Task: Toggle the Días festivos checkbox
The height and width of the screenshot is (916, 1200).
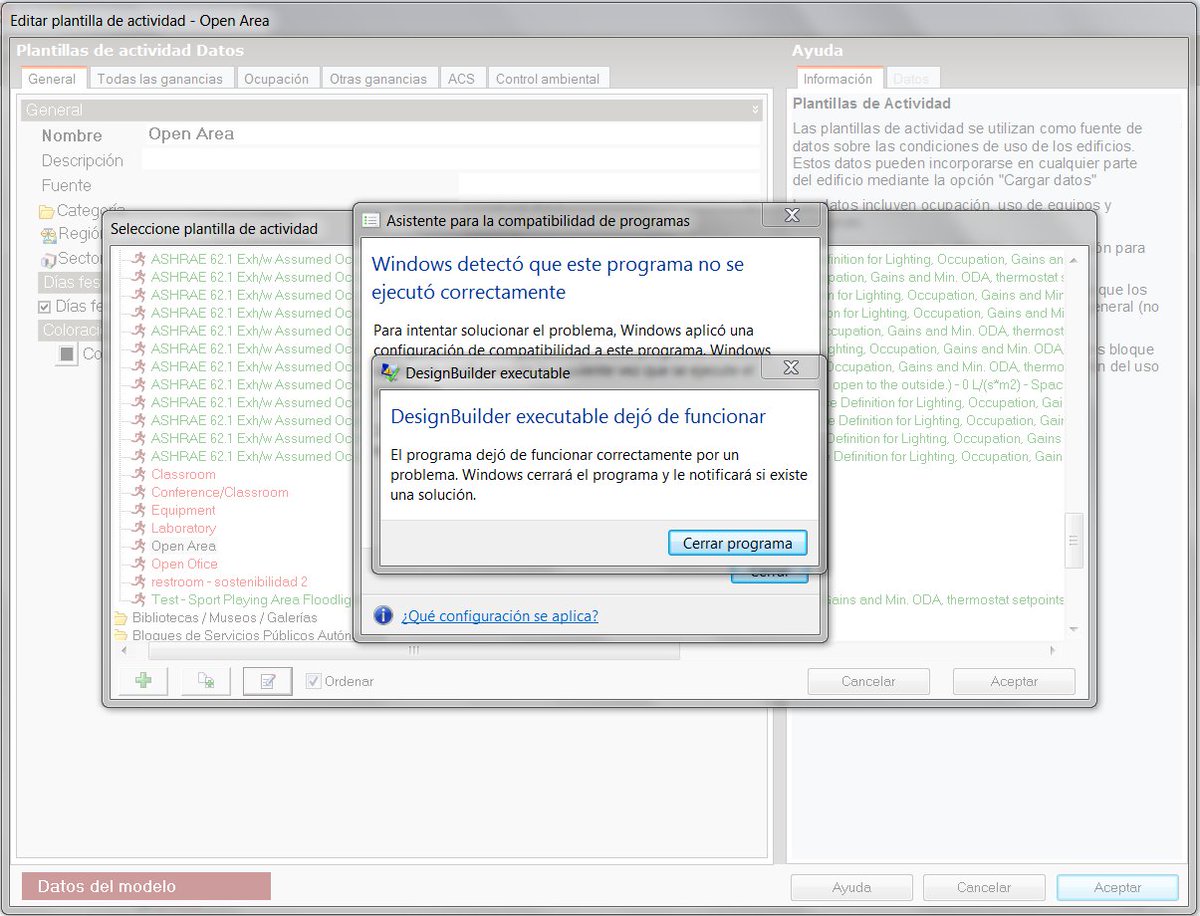Action: [x=44, y=307]
